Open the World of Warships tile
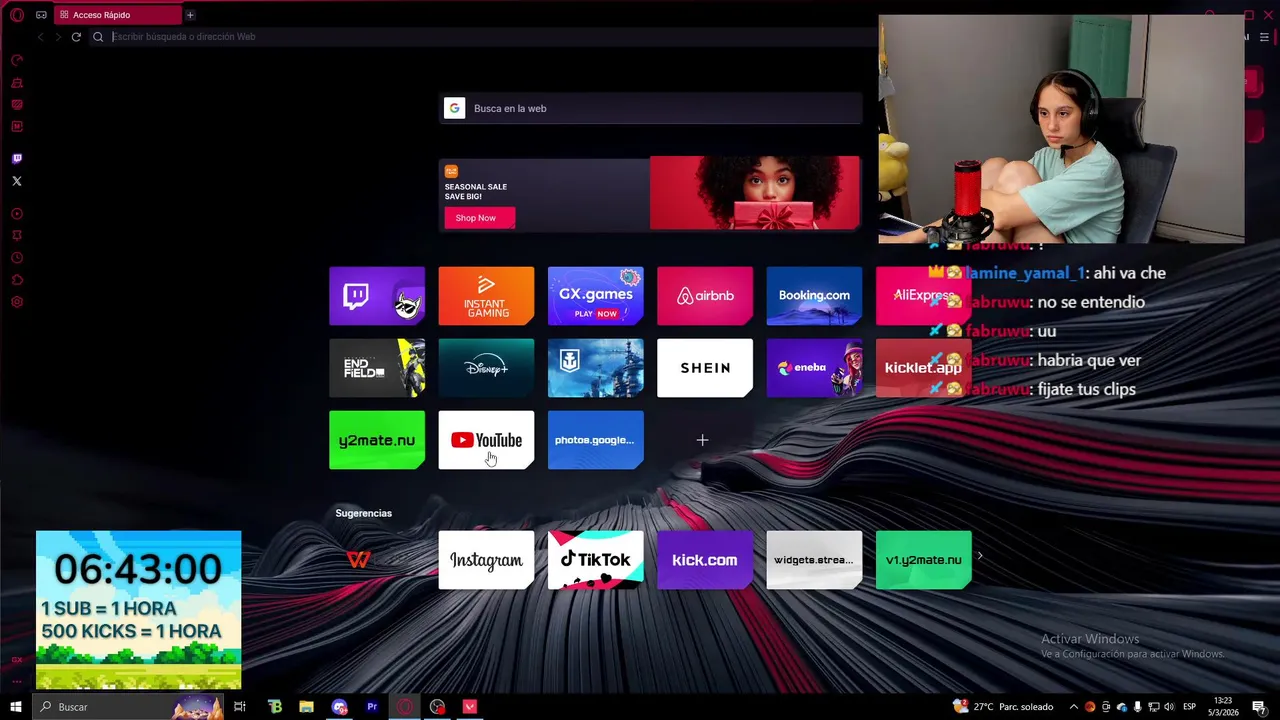 [595, 368]
